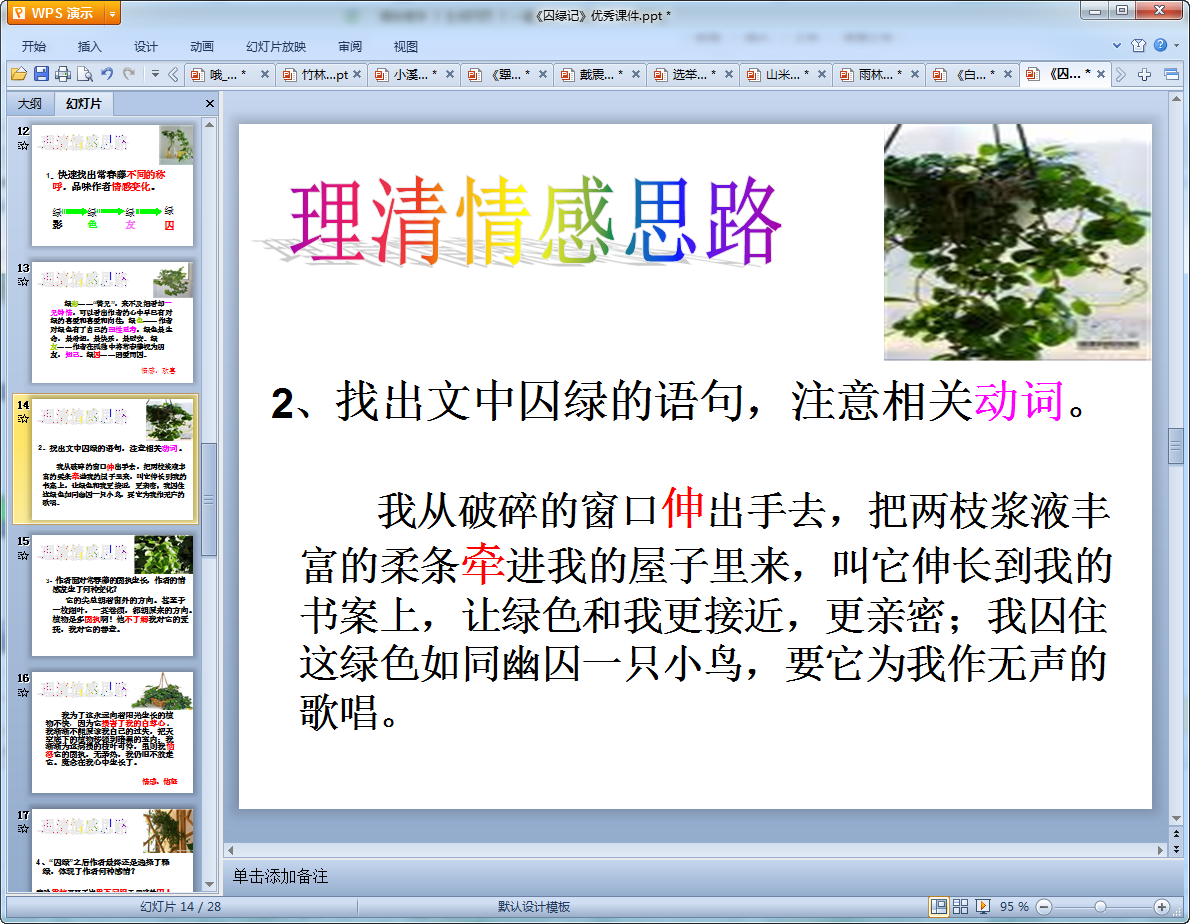Click the 95 % zoom level

1014,907
